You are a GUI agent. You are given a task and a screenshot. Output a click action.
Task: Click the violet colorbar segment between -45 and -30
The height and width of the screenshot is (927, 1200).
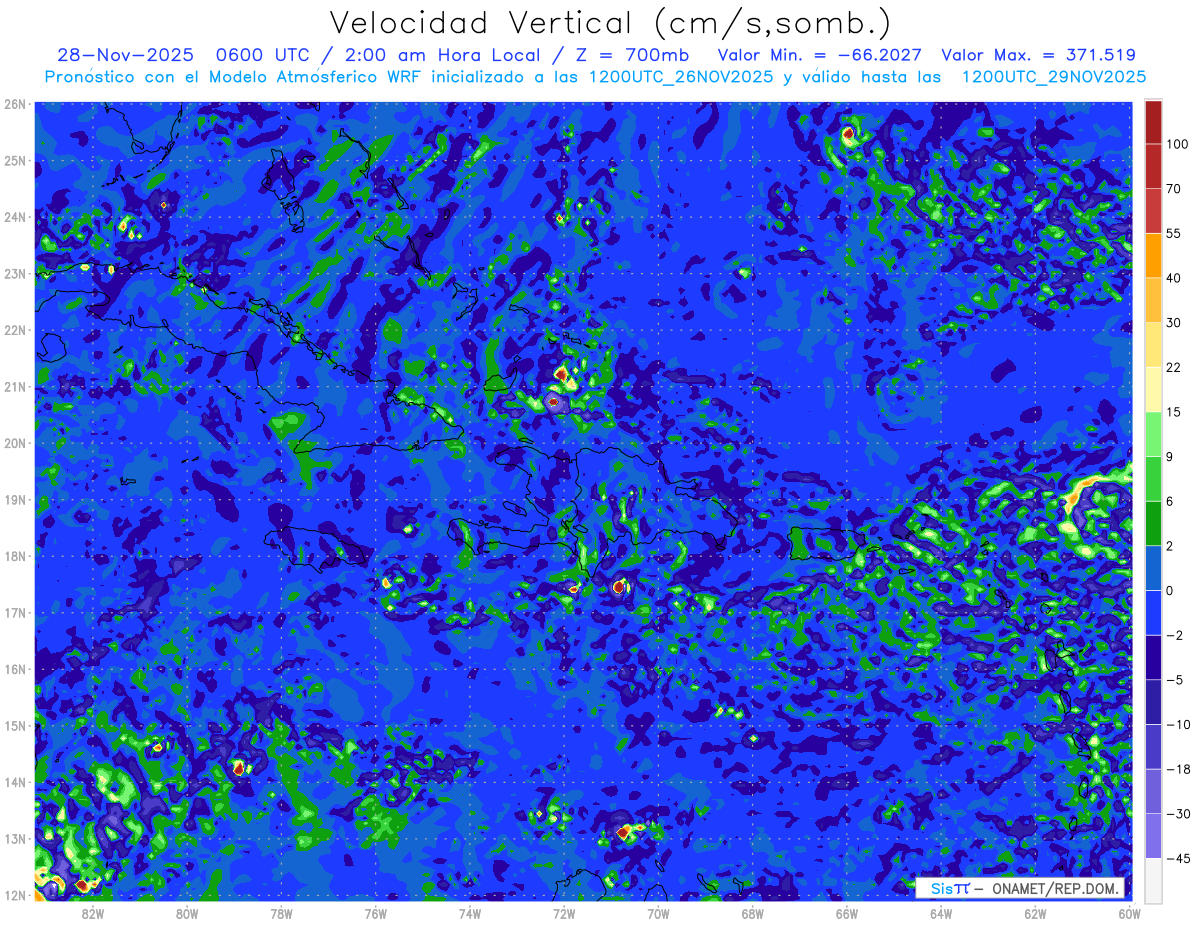coord(1153,835)
